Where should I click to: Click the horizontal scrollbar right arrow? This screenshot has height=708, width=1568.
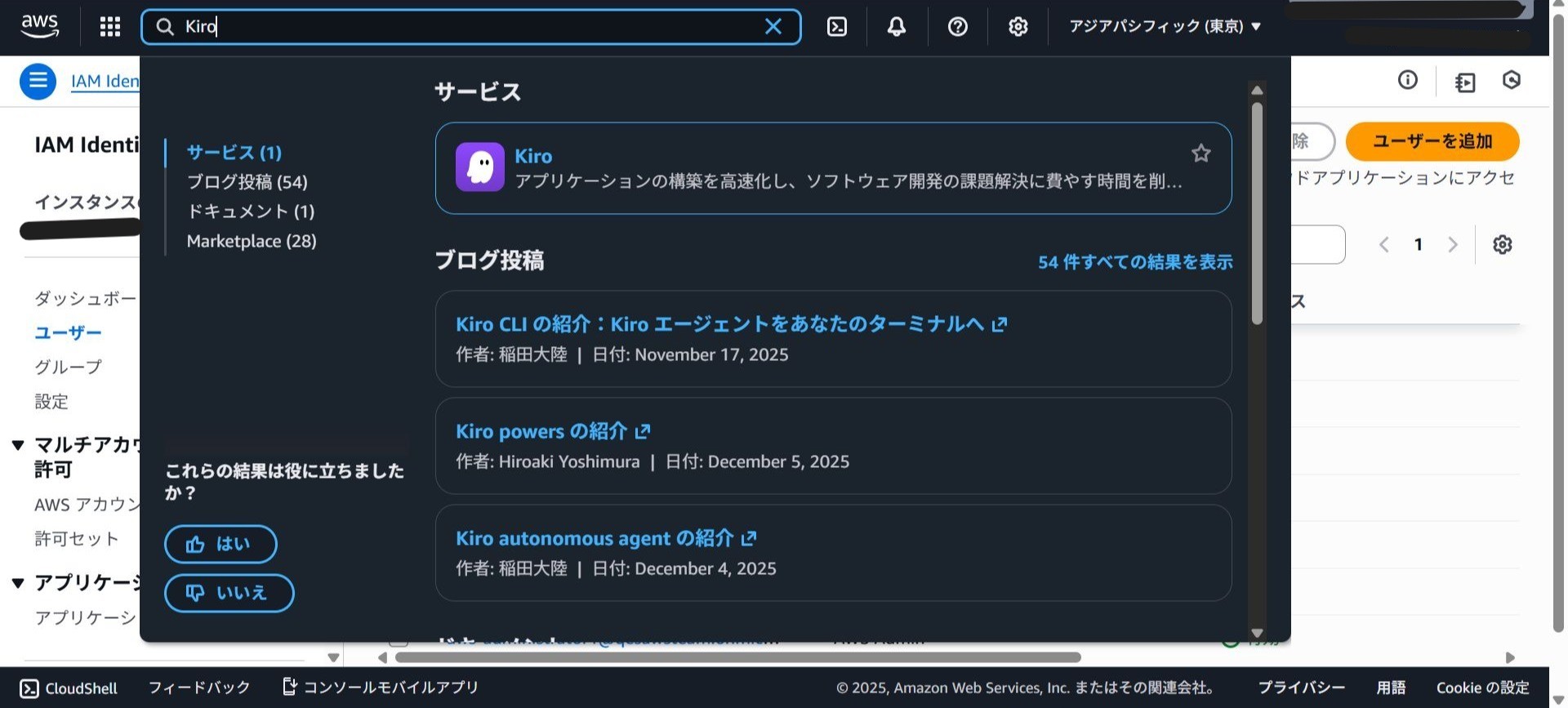[1510, 657]
